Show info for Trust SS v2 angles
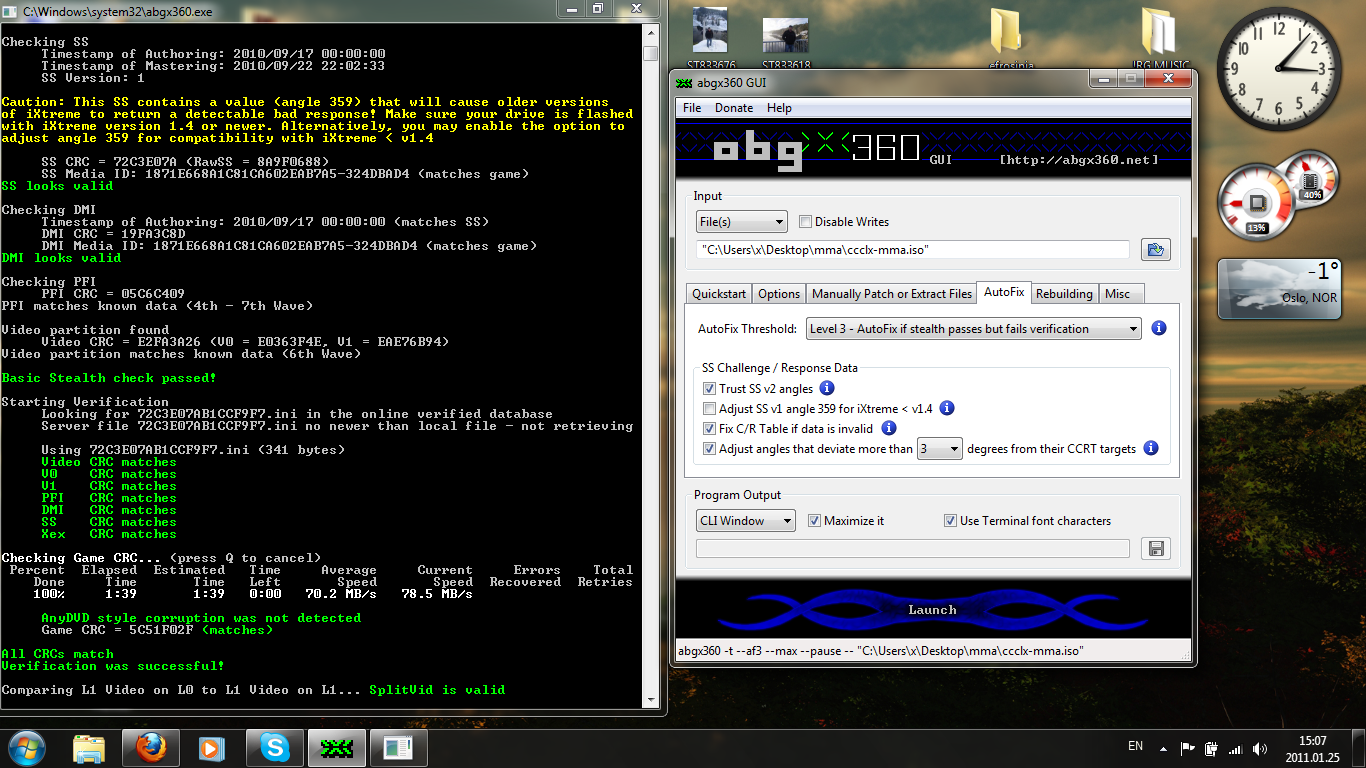Viewport: 1366px width, 768px height. [x=827, y=388]
